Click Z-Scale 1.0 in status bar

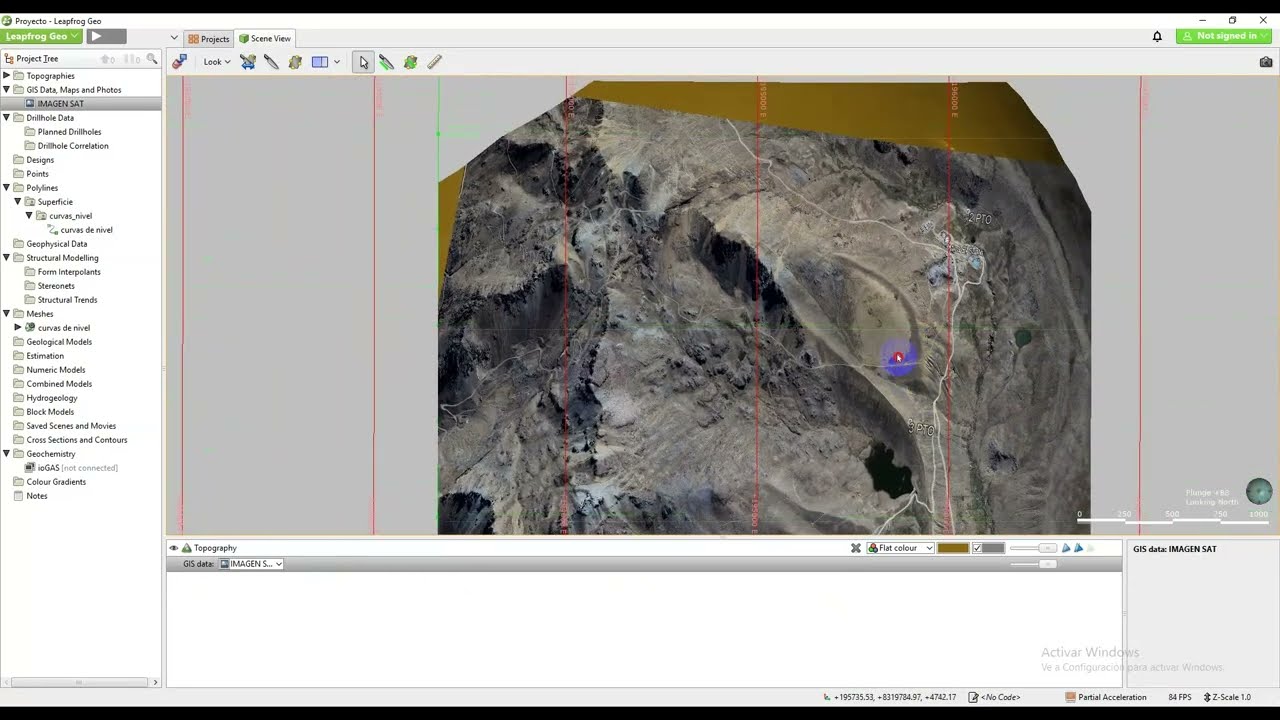point(1227,697)
